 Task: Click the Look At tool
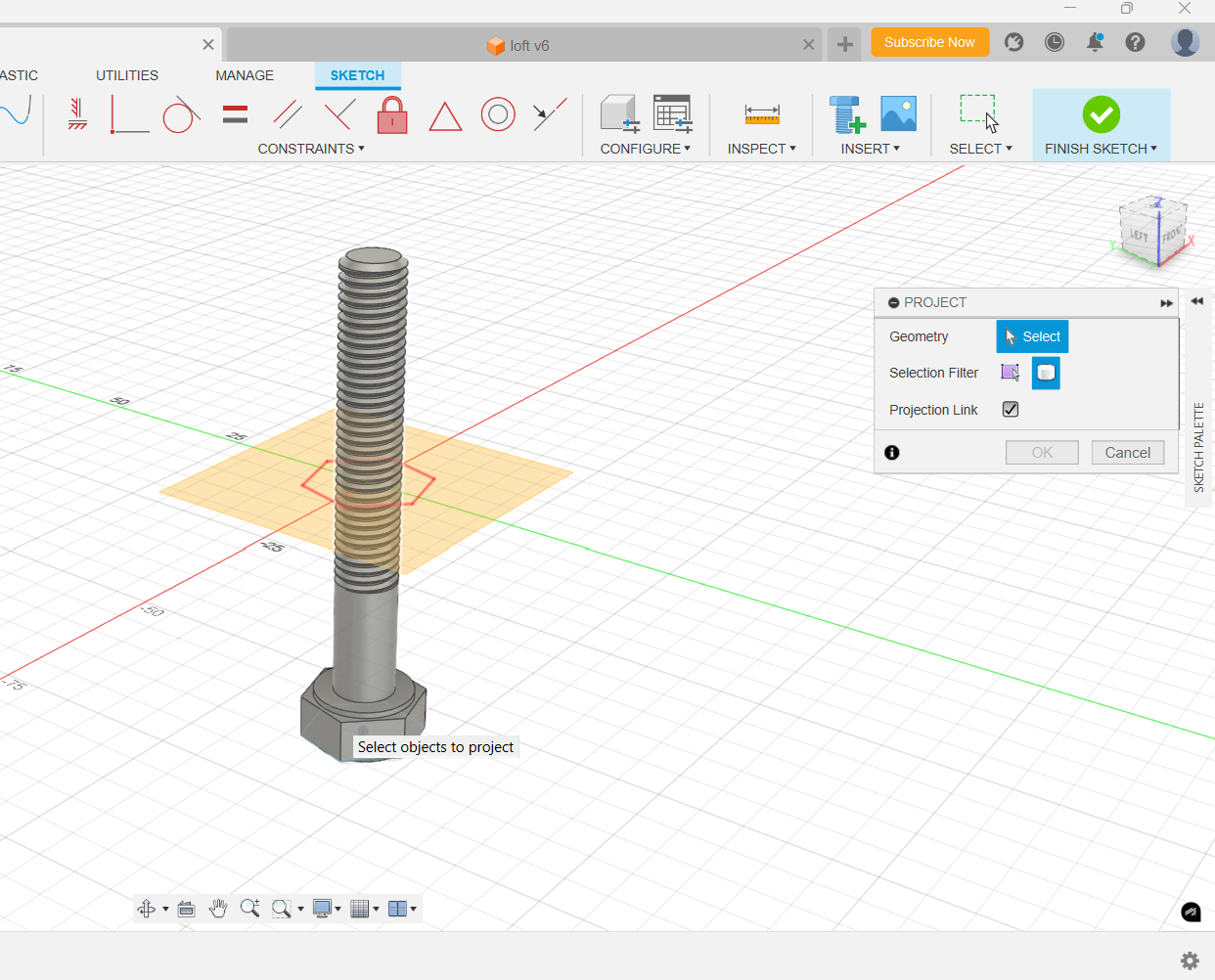[x=186, y=909]
